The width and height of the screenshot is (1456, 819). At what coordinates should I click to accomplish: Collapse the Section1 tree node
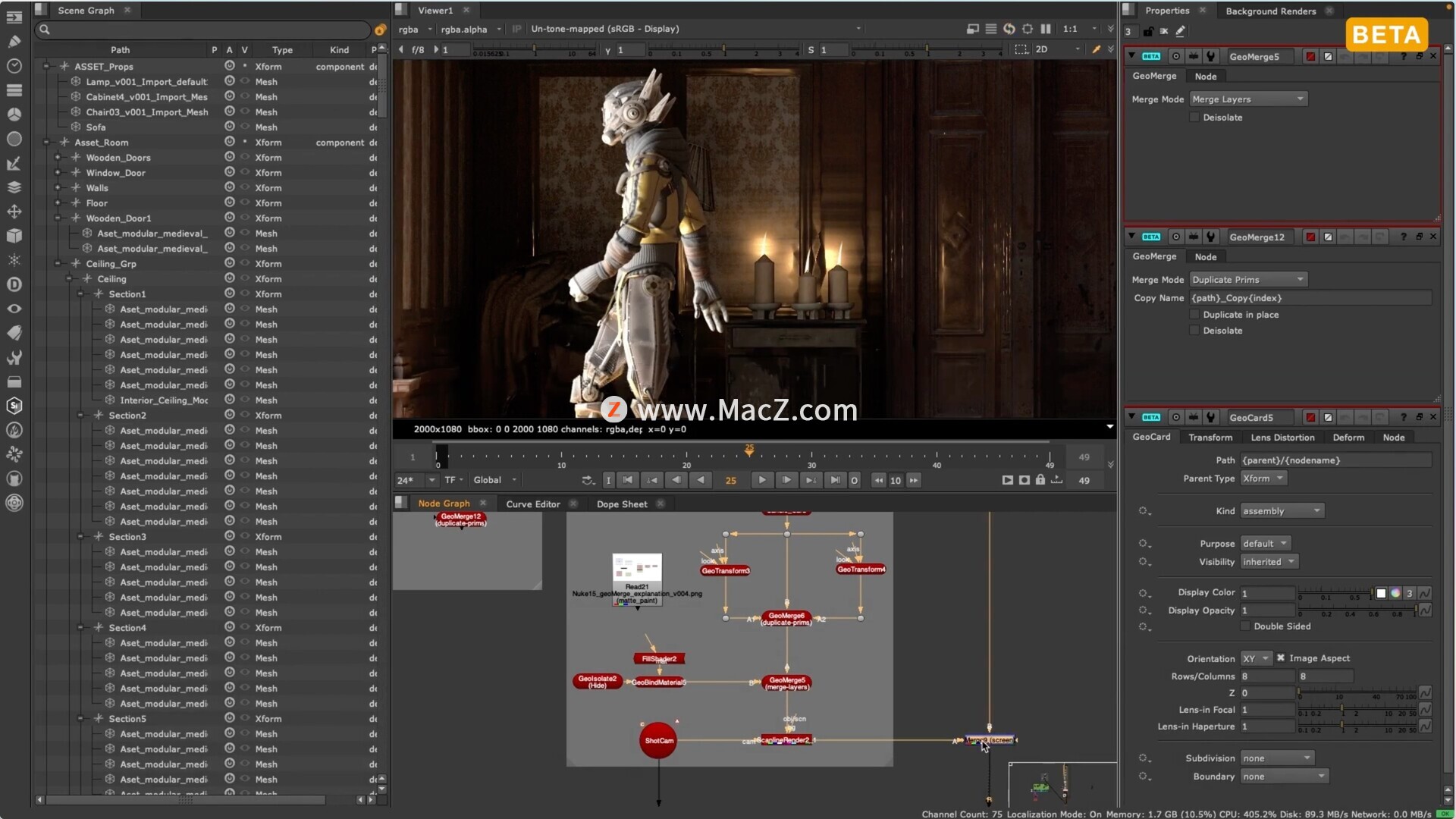pyautogui.click(x=81, y=293)
